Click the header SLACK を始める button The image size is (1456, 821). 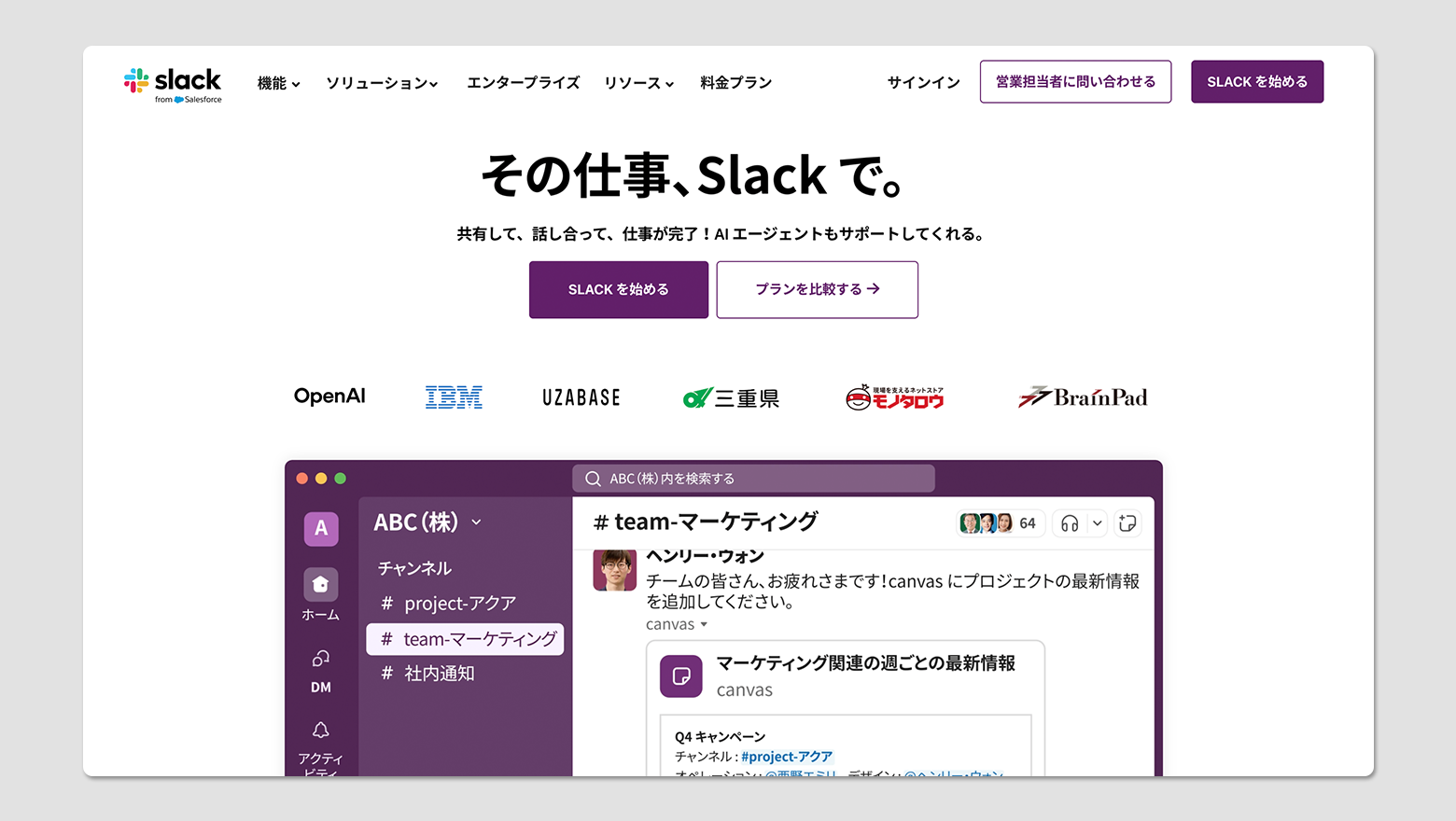pos(1257,81)
